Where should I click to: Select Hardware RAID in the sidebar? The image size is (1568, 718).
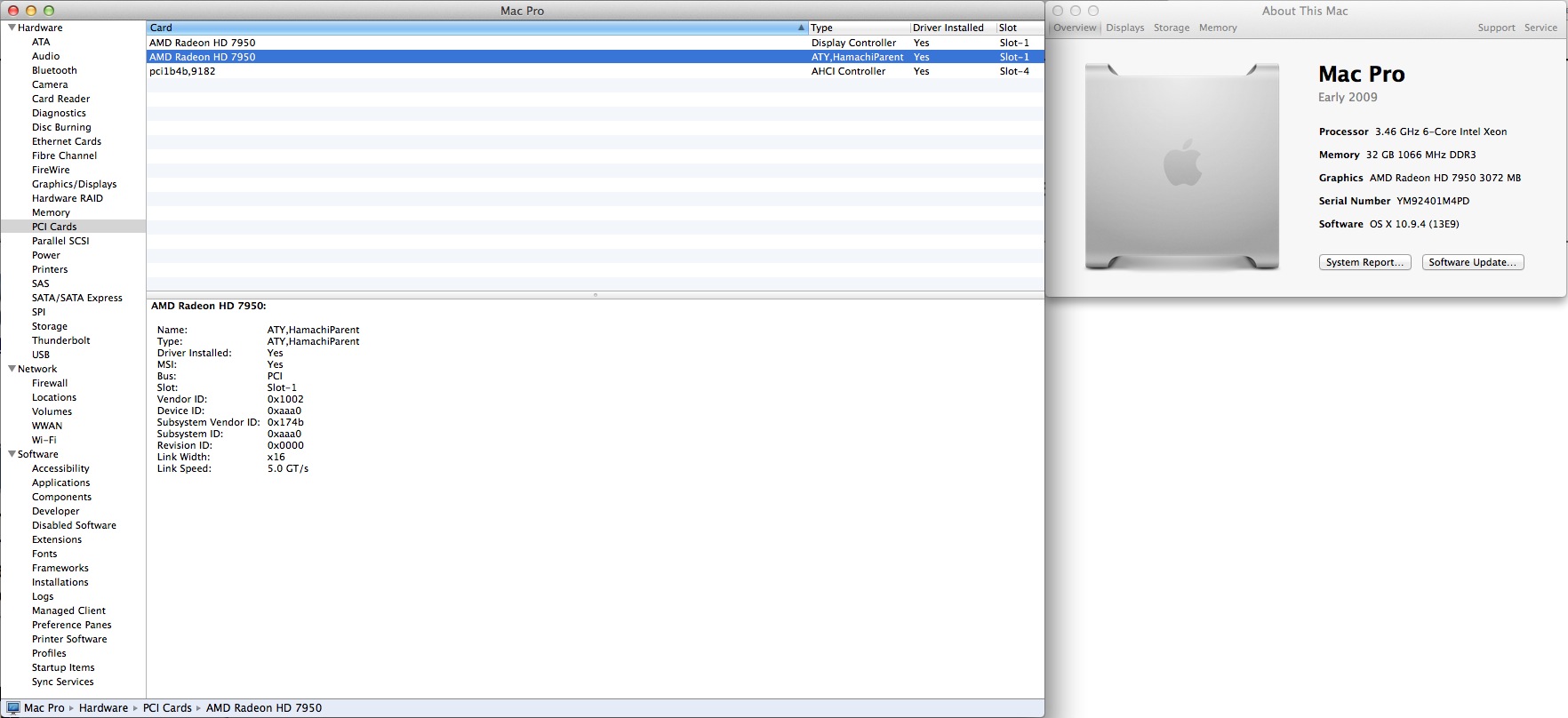pyautogui.click(x=68, y=198)
